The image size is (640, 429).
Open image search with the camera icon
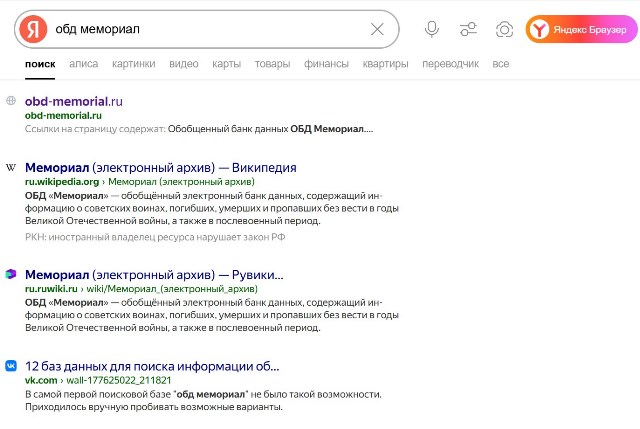504,29
